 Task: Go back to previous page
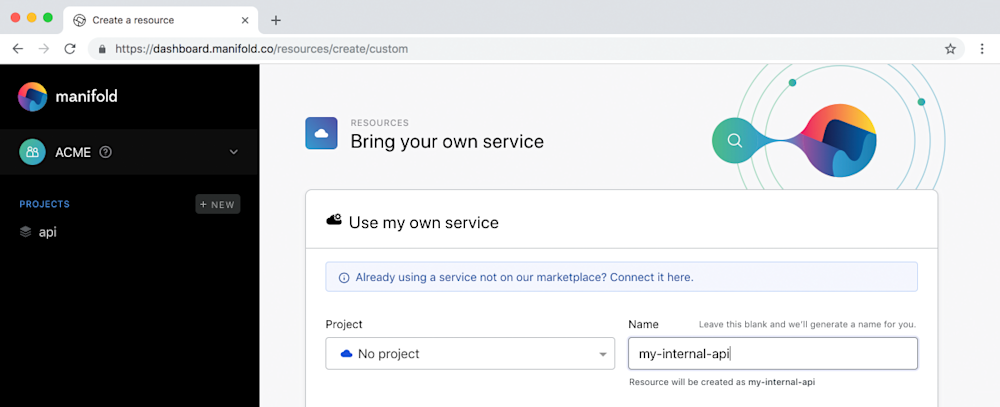pos(18,48)
